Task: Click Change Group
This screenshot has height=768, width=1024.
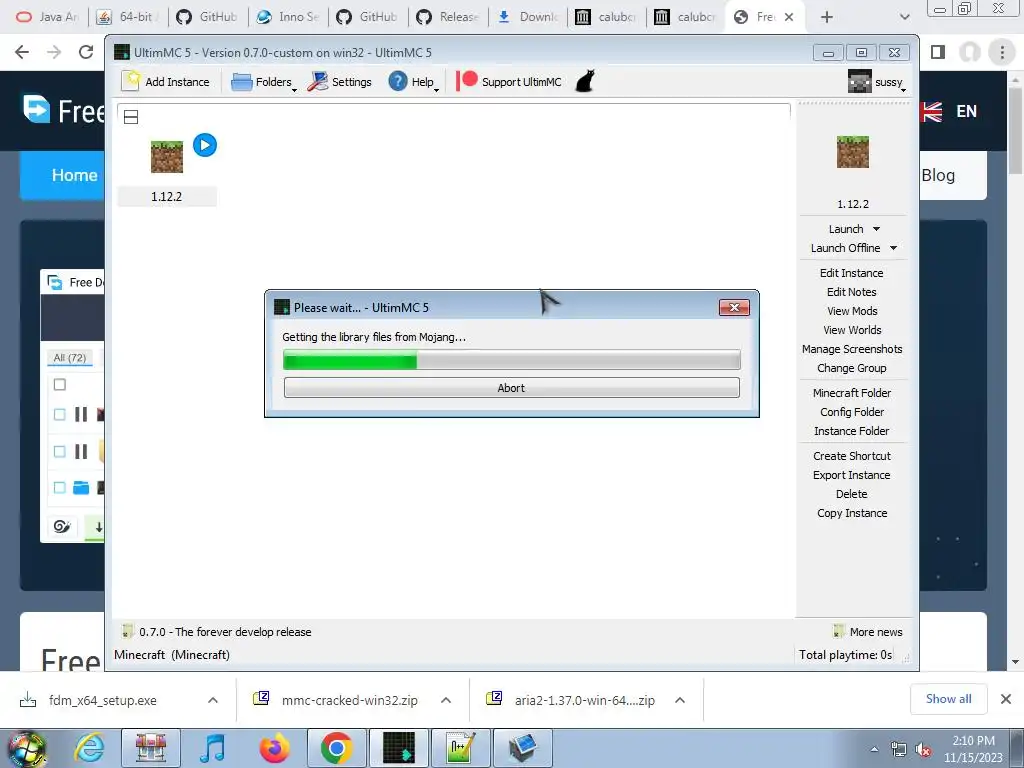Action: (852, 368)
